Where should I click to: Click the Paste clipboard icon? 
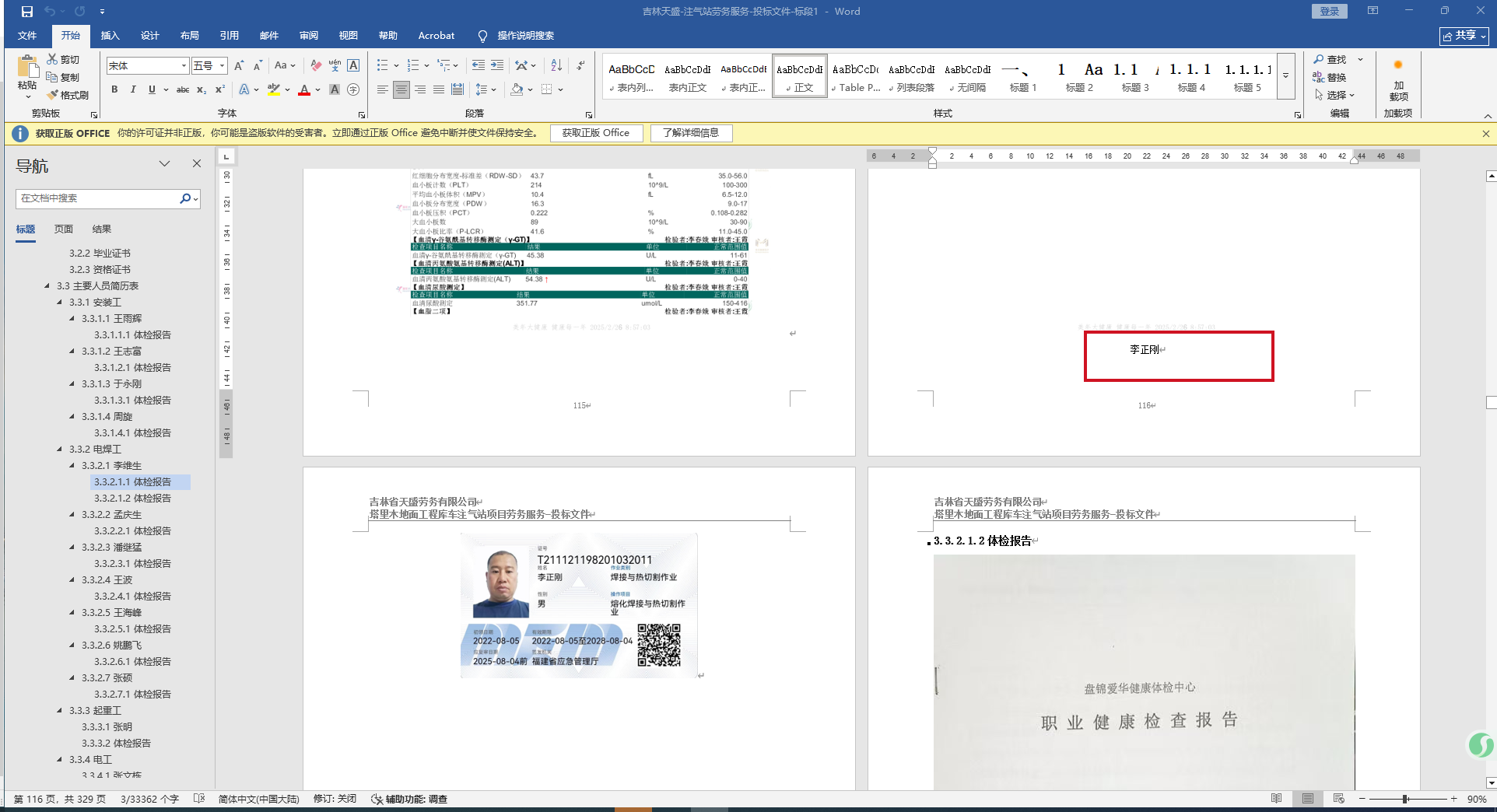[x=27, y=68]
